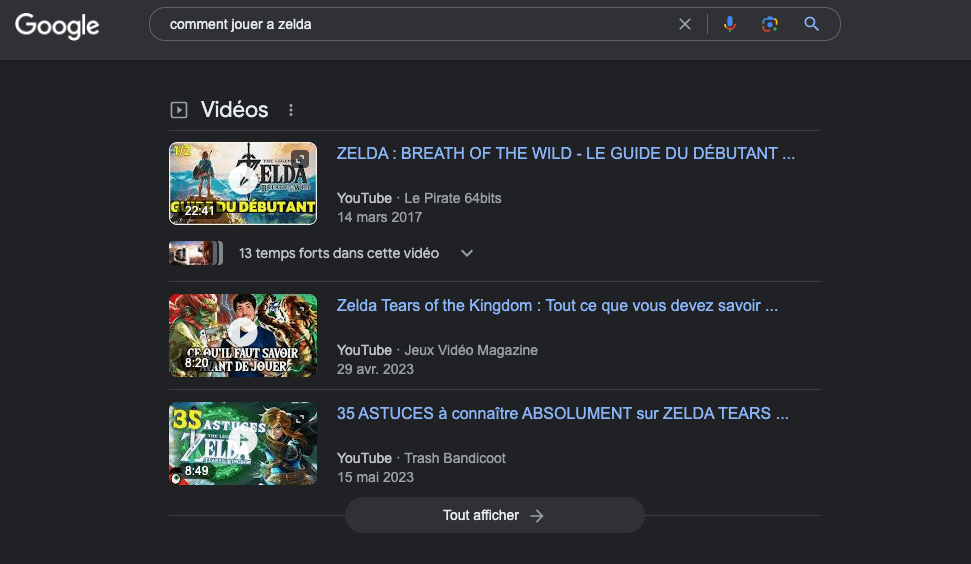This screenshot has height=564, width=971.
Task: Click the 'Jeux Vidéo Magazine' channel text
Action: (x=471, y=350)
